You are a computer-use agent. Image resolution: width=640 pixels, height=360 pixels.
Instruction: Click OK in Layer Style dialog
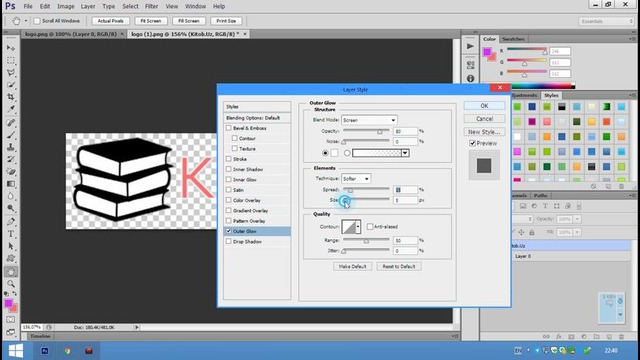484,106
